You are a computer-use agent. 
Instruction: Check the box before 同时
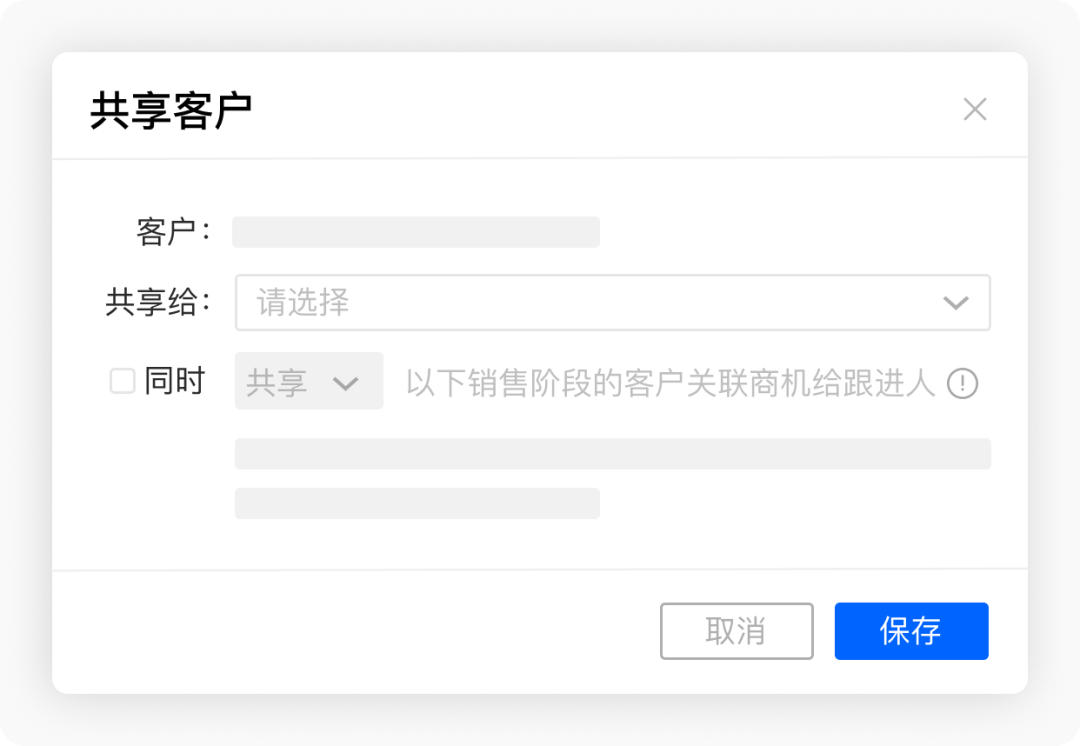tap(124, 380)
